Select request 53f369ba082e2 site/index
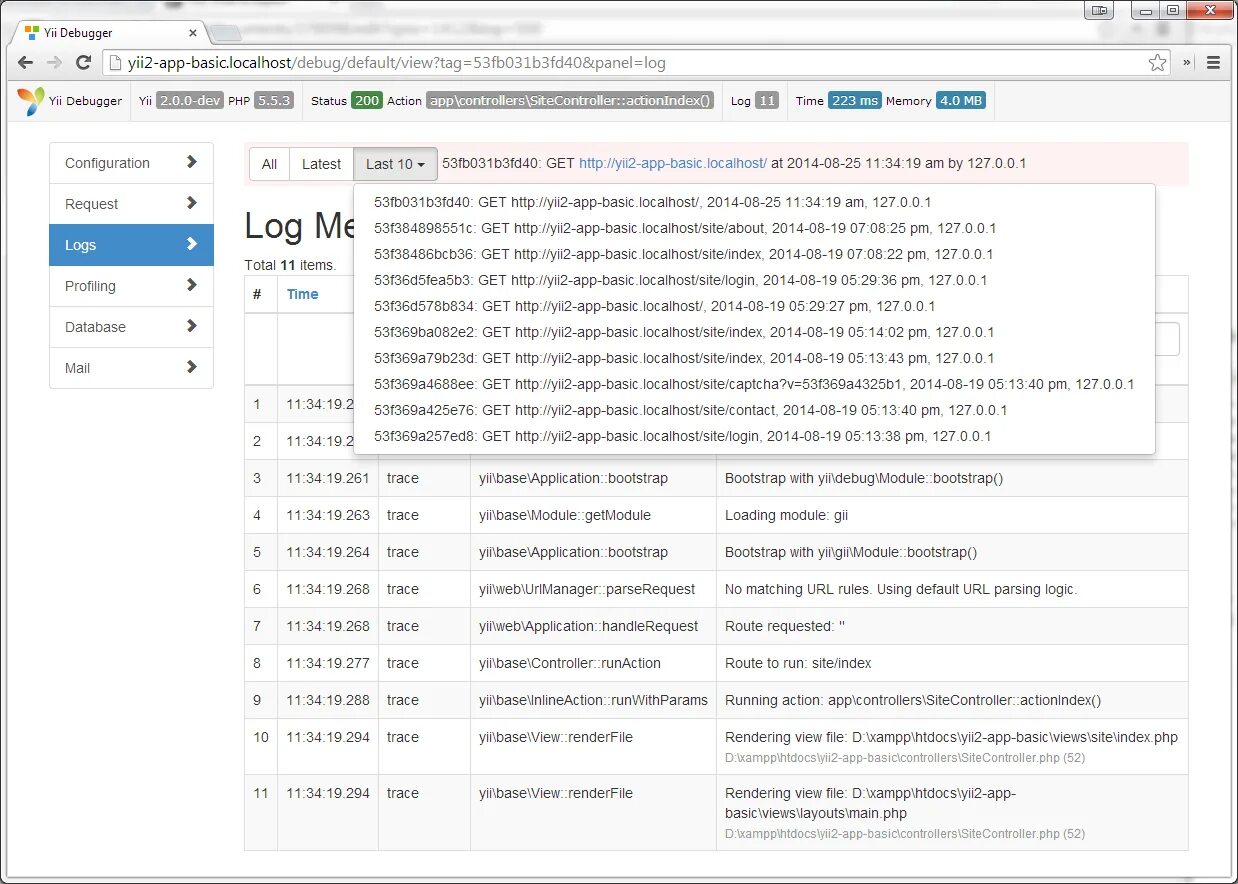The width and height of the screenshot is (1238, 884). click(x=754, y=332)
